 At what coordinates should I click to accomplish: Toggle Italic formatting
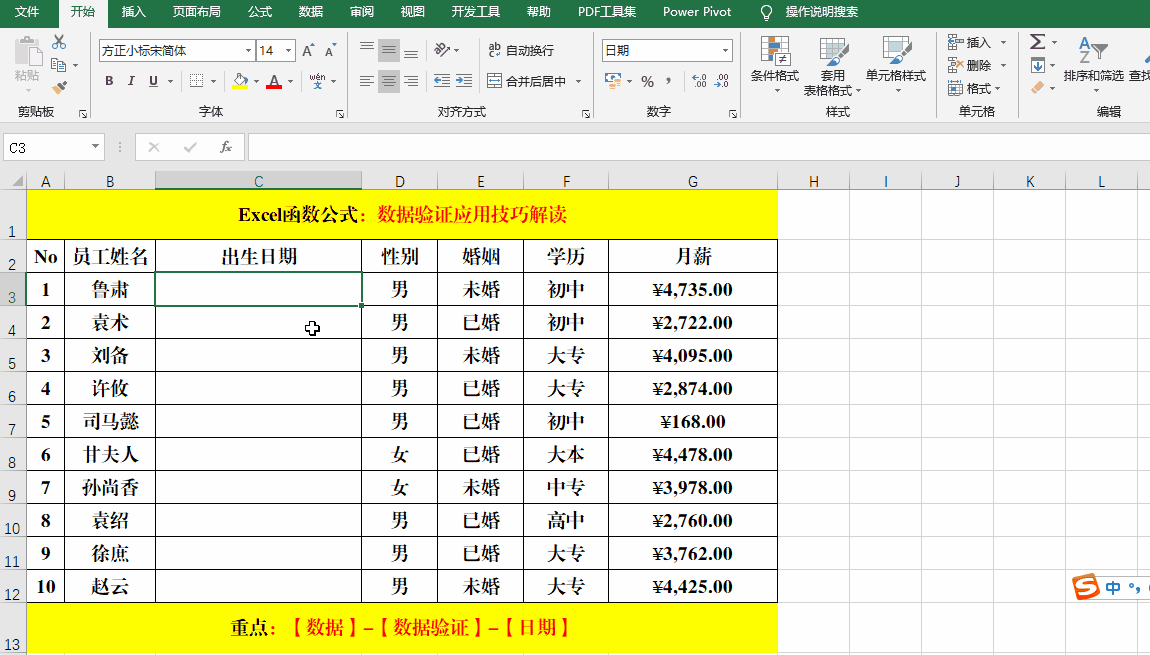pyautogui.click(x=131, y=81)
